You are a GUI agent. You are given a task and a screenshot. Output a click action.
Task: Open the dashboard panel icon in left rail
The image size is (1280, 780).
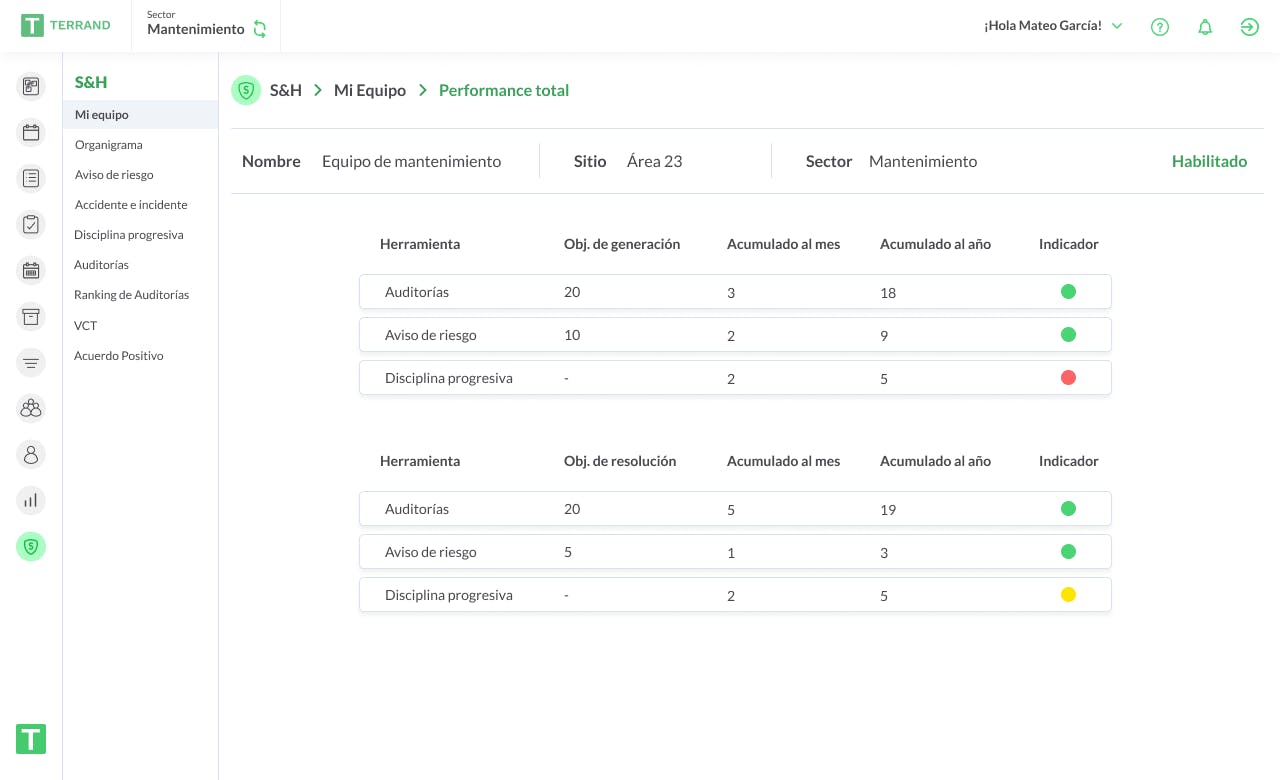click(x=31, y=86)
